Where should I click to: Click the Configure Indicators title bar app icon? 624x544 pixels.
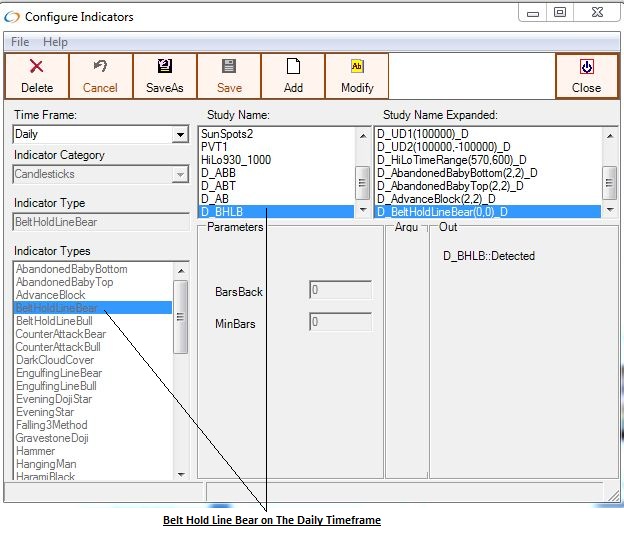(x=12, y=16)
